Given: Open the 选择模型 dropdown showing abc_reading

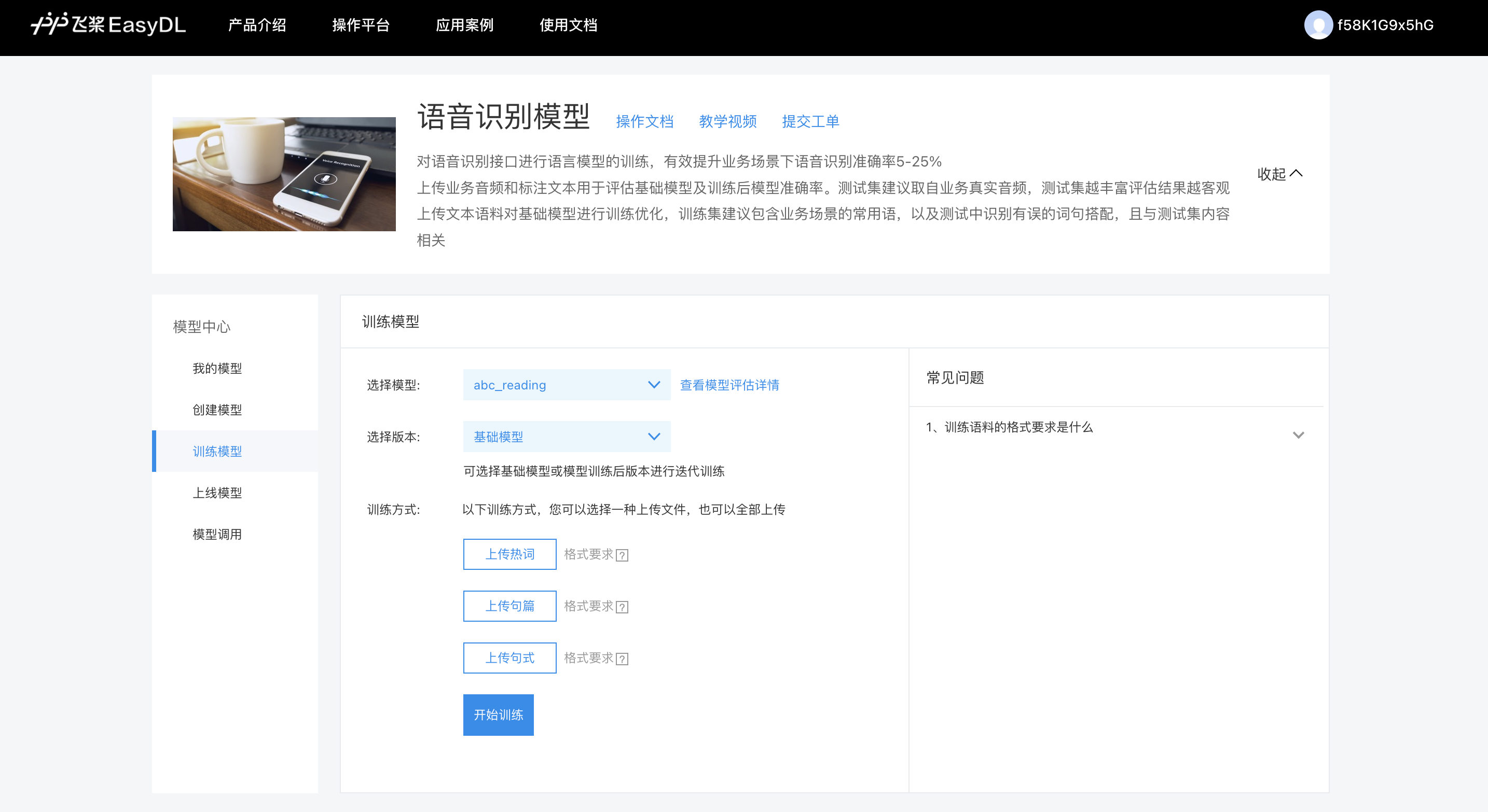Looking at the screenshot, I should tap(566, 384).
